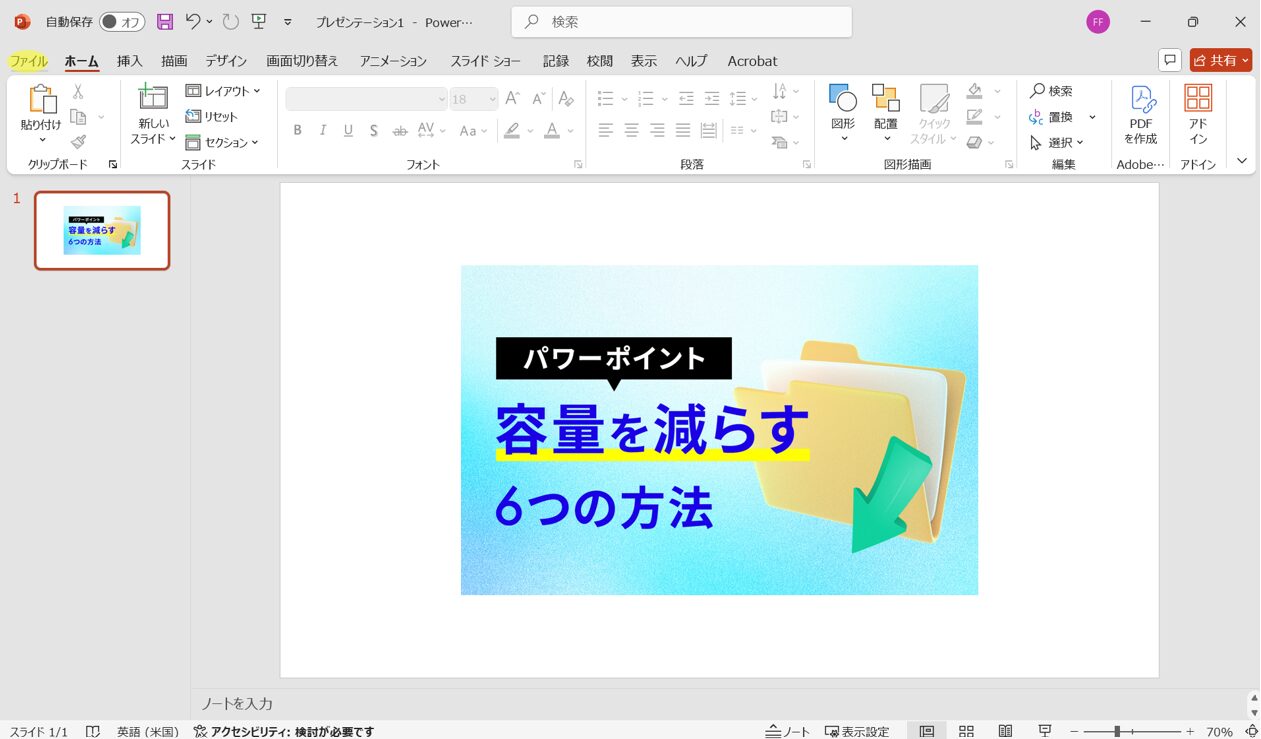Click accessibility status (アクセシビリティ) text
This screenshot has height=739, width=1261.
(284, 731)
